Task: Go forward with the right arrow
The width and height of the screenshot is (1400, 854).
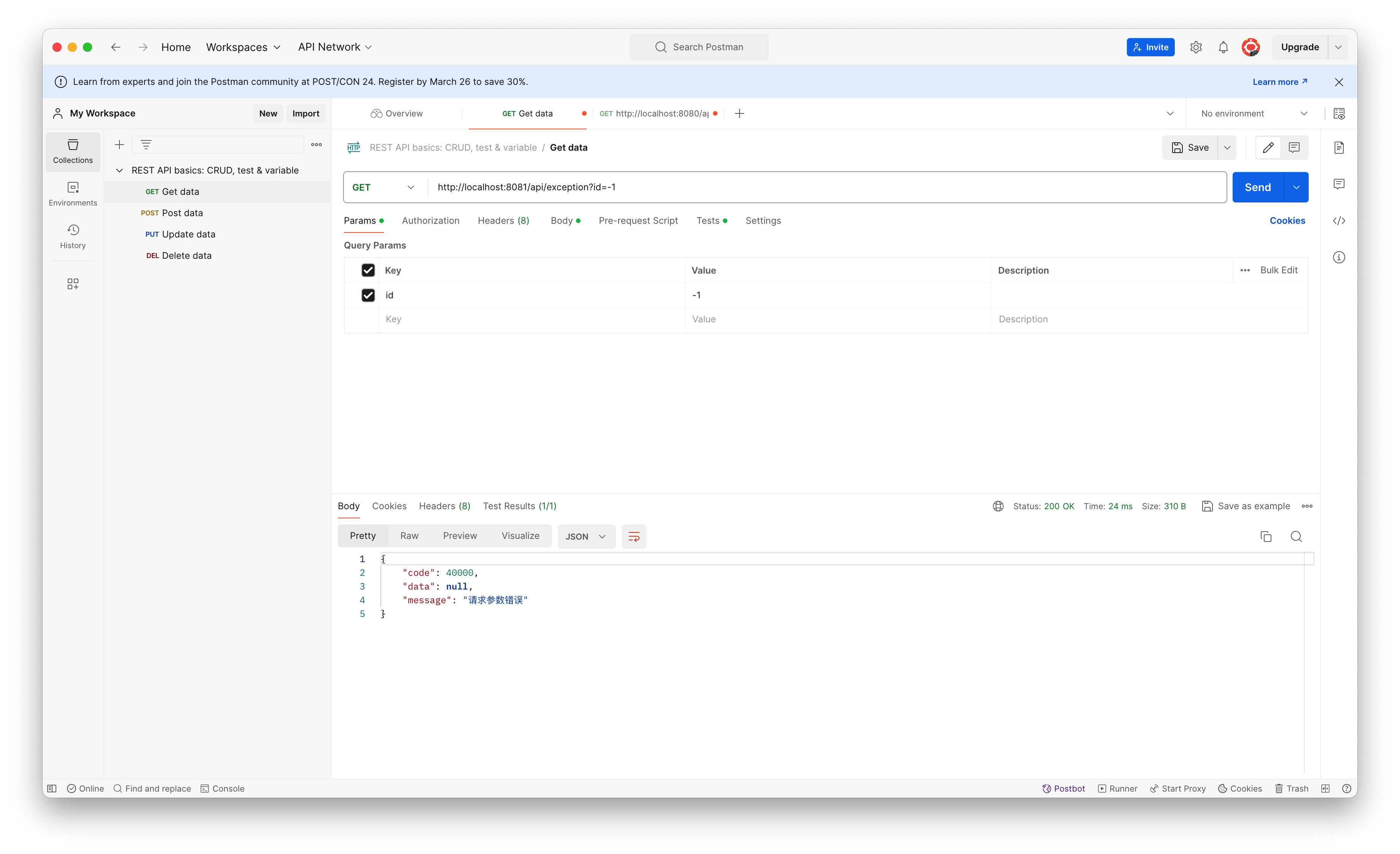Action: pos(143,47)
